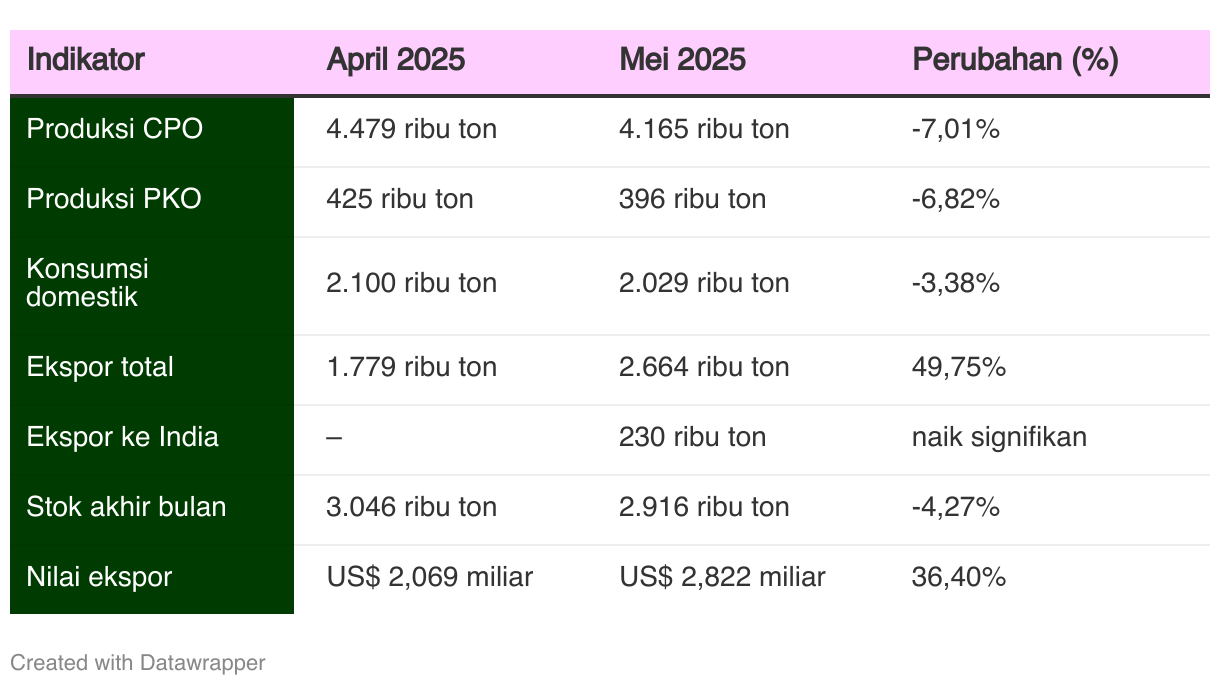Click the April 2025 column header
Image resolution: width=1220 pixels, height=686 pixels.
coord(396,60)
